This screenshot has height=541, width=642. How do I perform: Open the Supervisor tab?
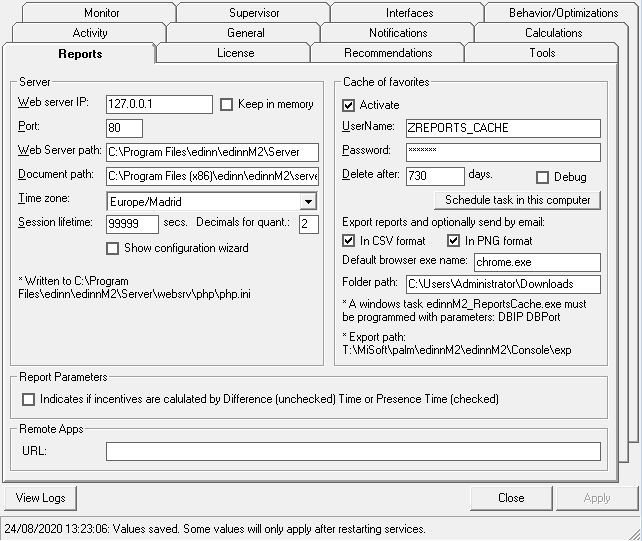point(253,13)
